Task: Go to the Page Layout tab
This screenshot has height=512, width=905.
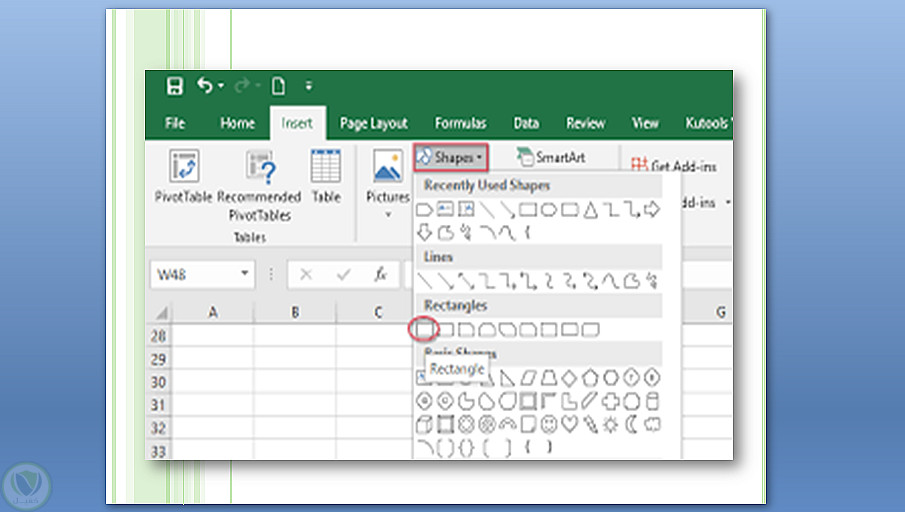Action: 373,123
